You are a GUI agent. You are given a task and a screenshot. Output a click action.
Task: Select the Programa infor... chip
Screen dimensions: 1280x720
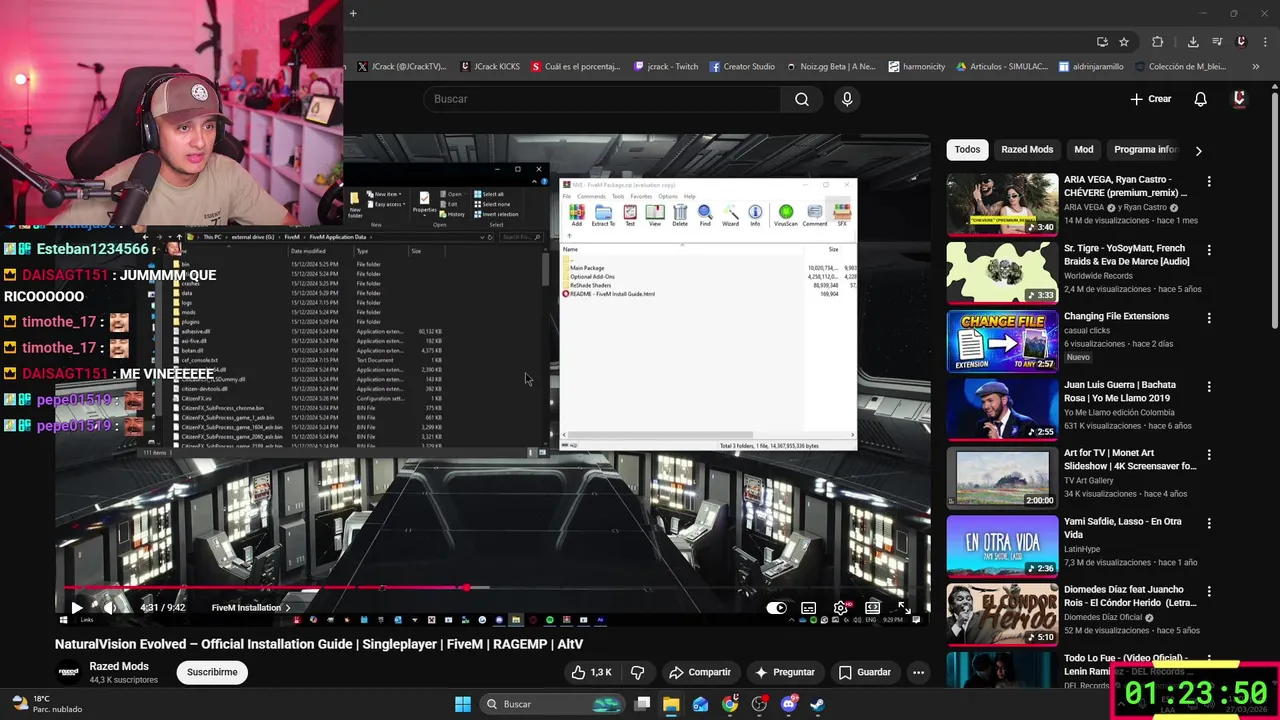(x=1144, y=149)
